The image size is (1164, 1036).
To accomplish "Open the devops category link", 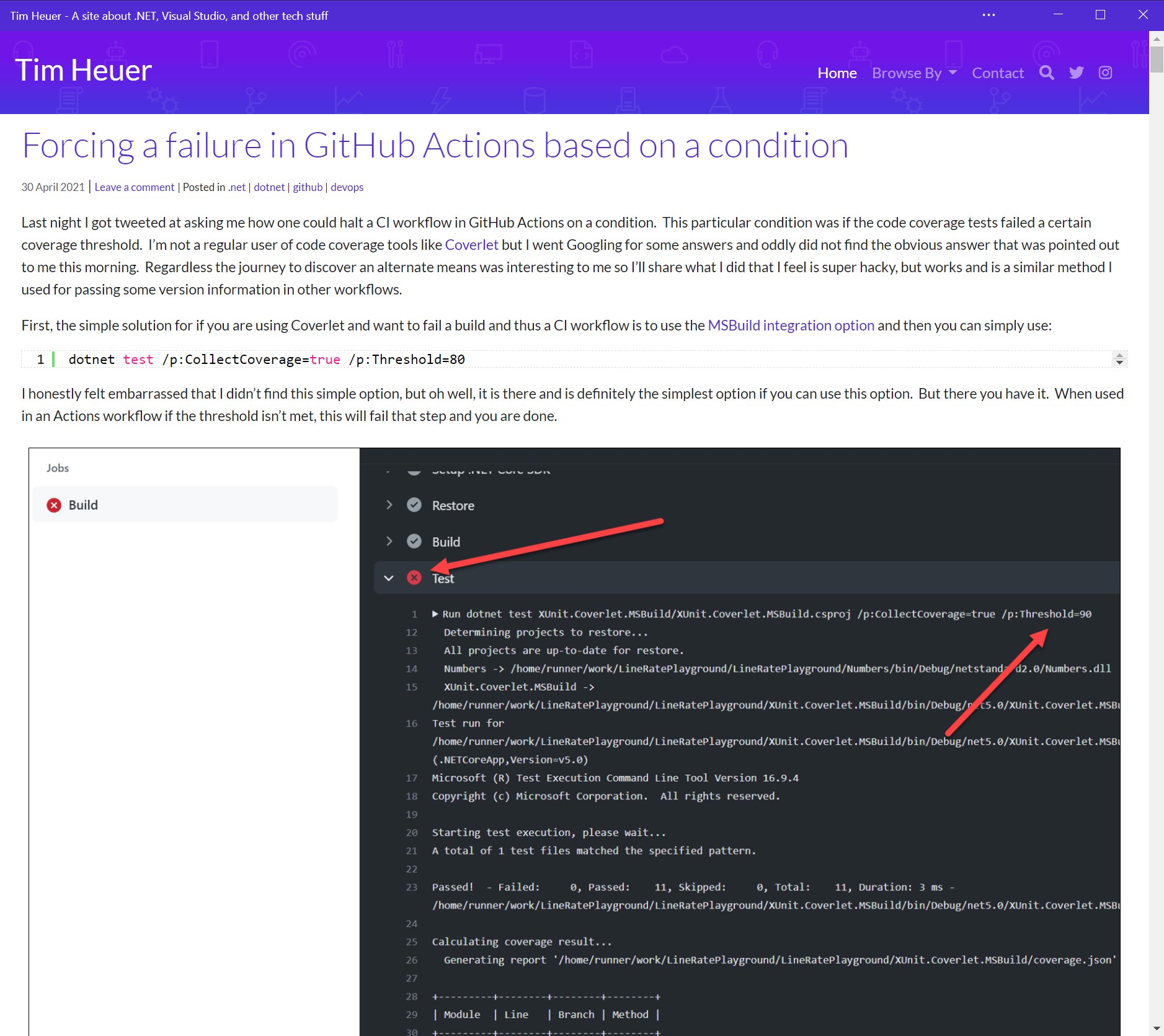I will pos(347,187).
